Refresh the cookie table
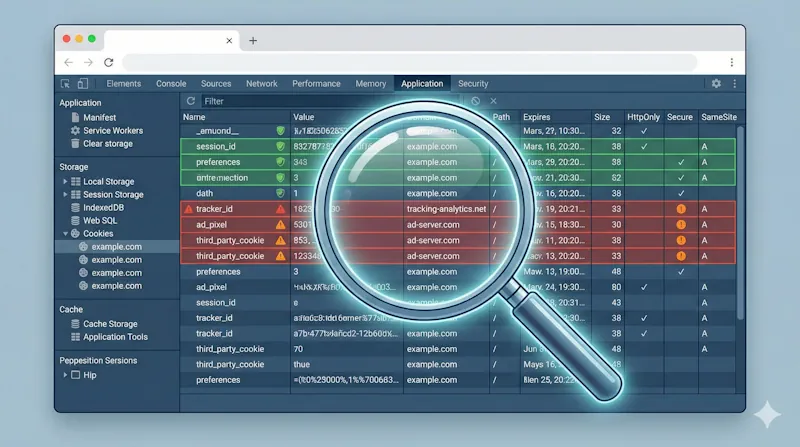 tap(191, 101)
